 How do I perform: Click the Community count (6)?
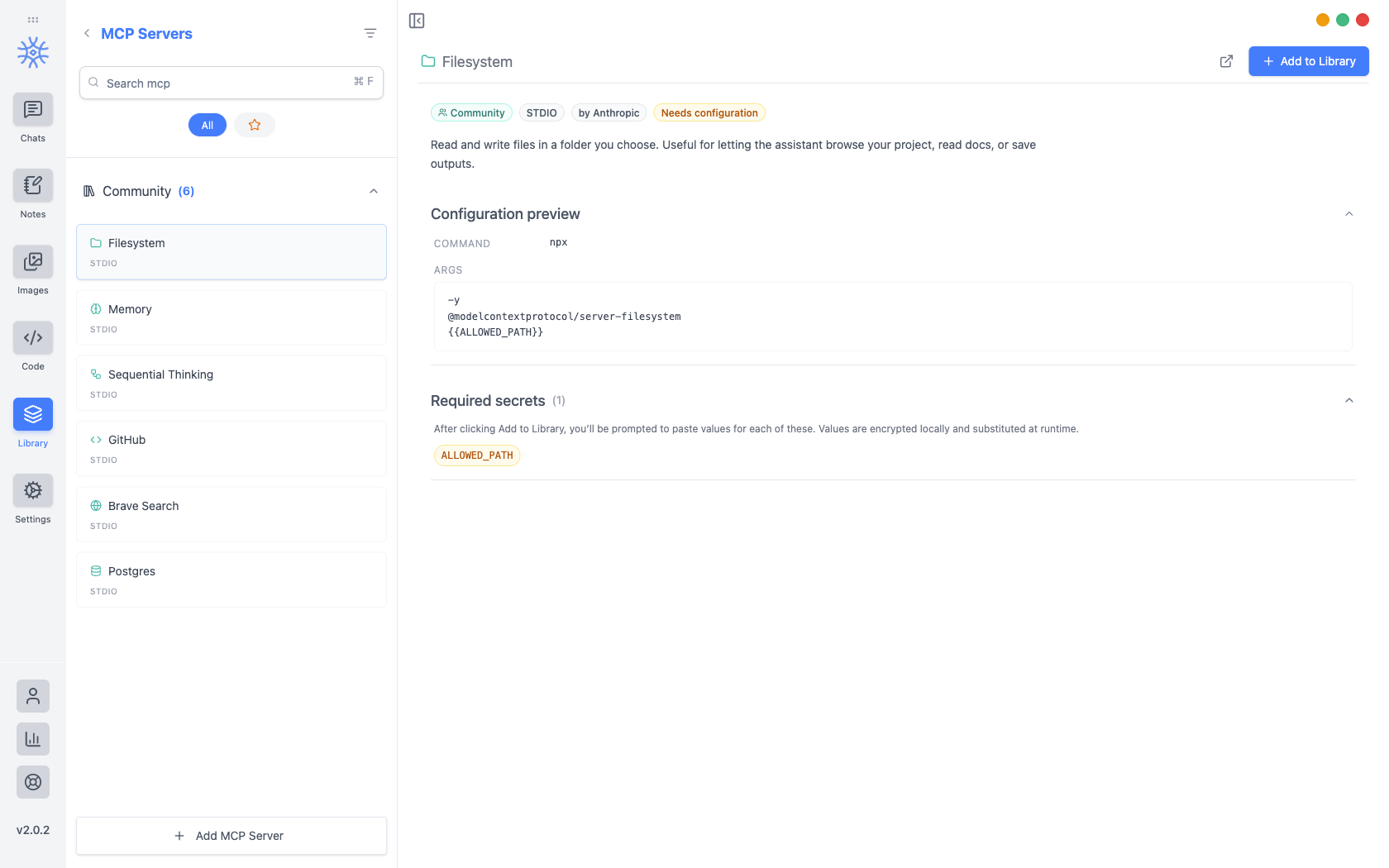pos(186,191)
